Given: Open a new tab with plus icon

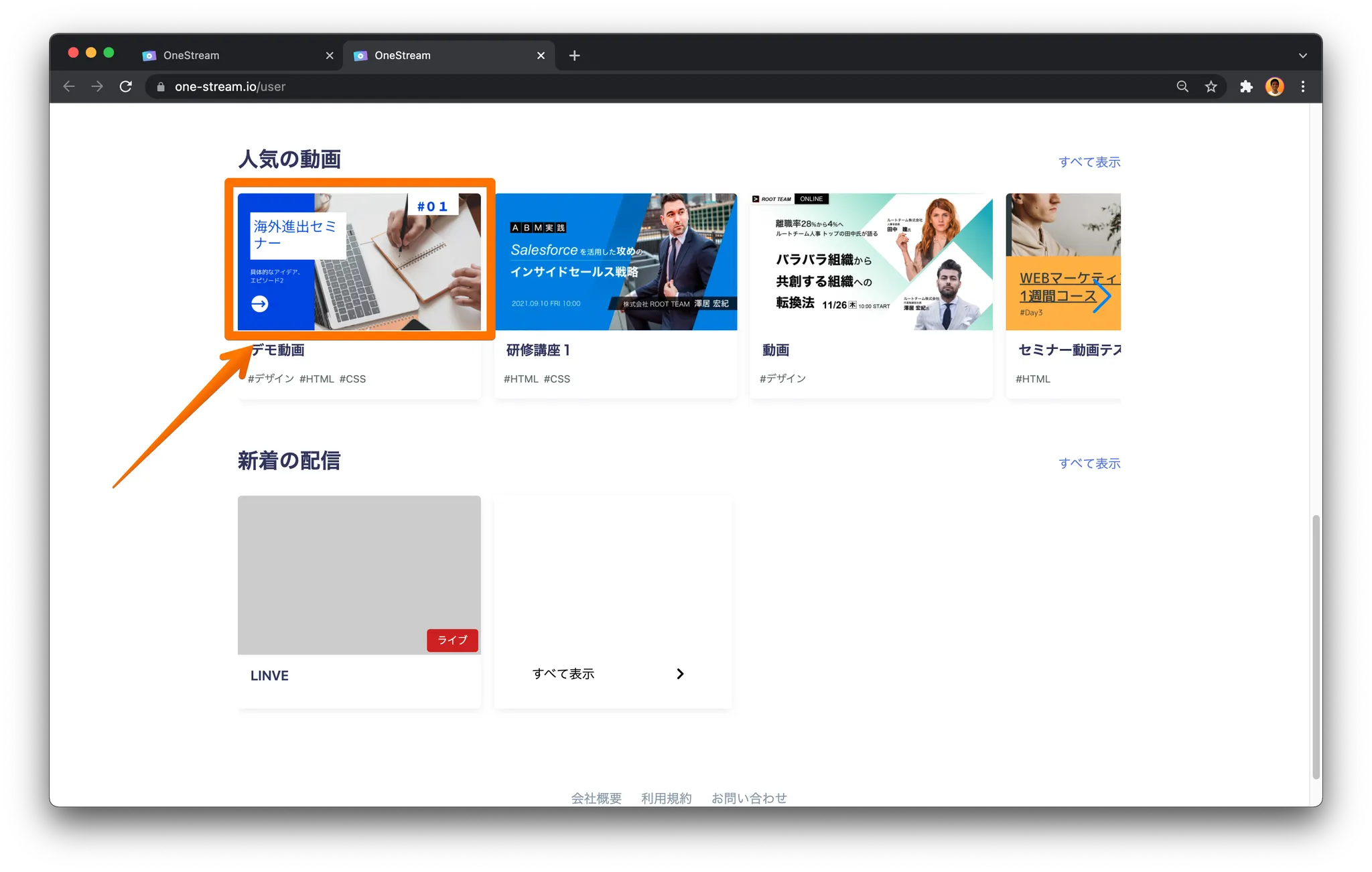Looking at the screenshot, I should tap(574, 56).
